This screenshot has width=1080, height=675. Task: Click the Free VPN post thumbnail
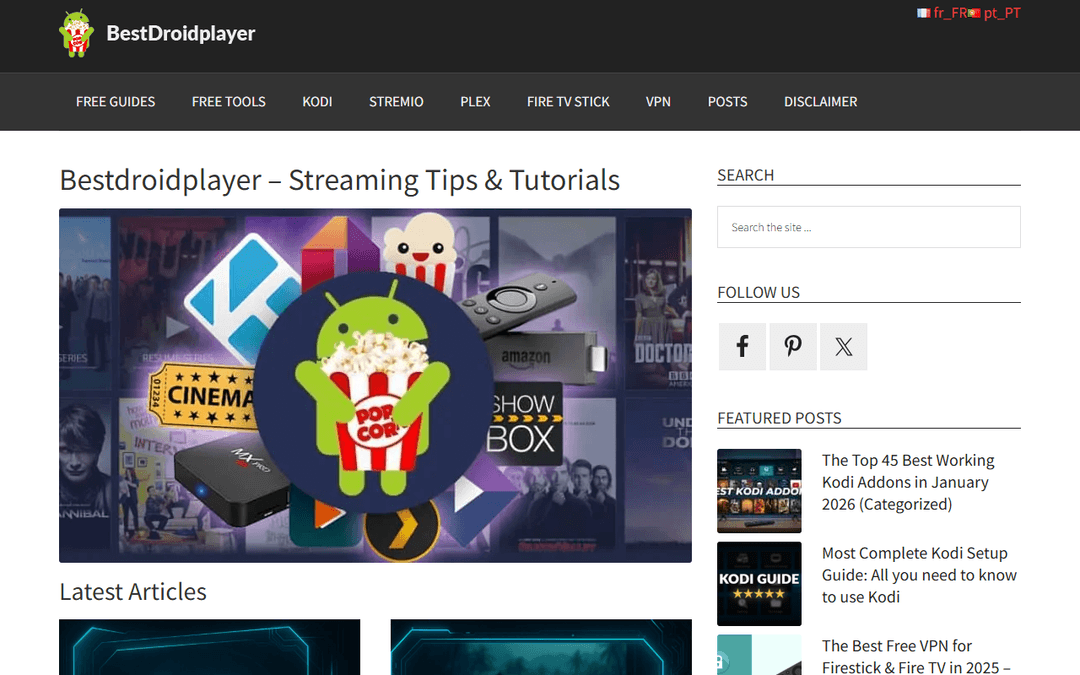pos(759,655)
